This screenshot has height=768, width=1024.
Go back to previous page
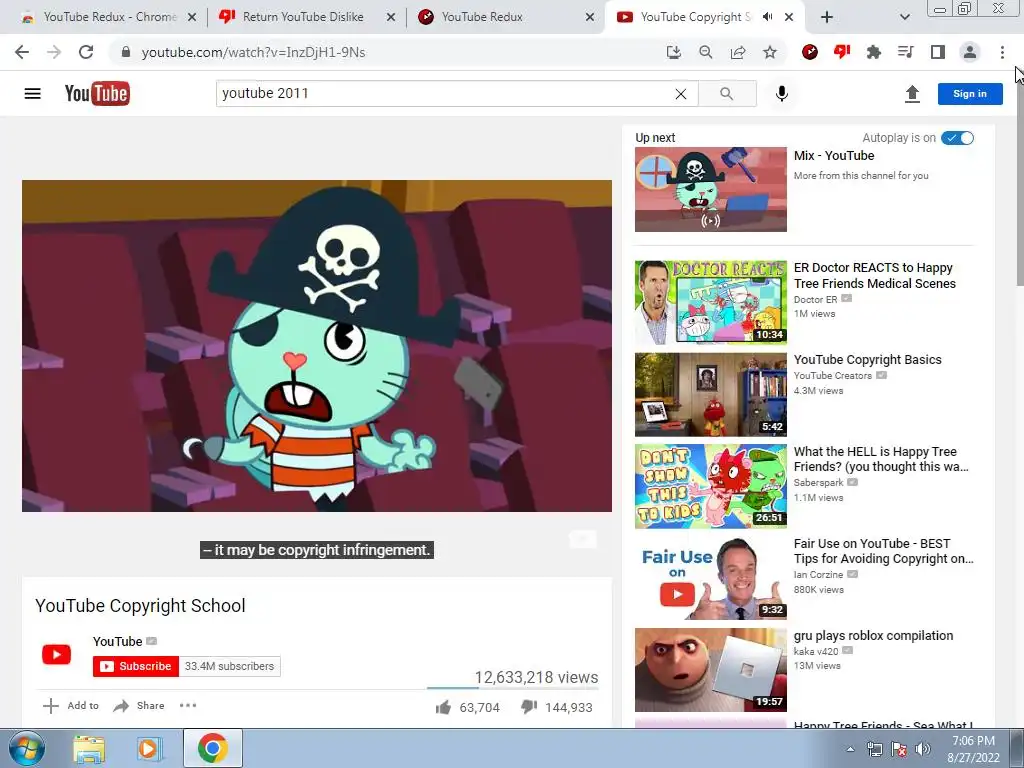(x=22, y=52)
